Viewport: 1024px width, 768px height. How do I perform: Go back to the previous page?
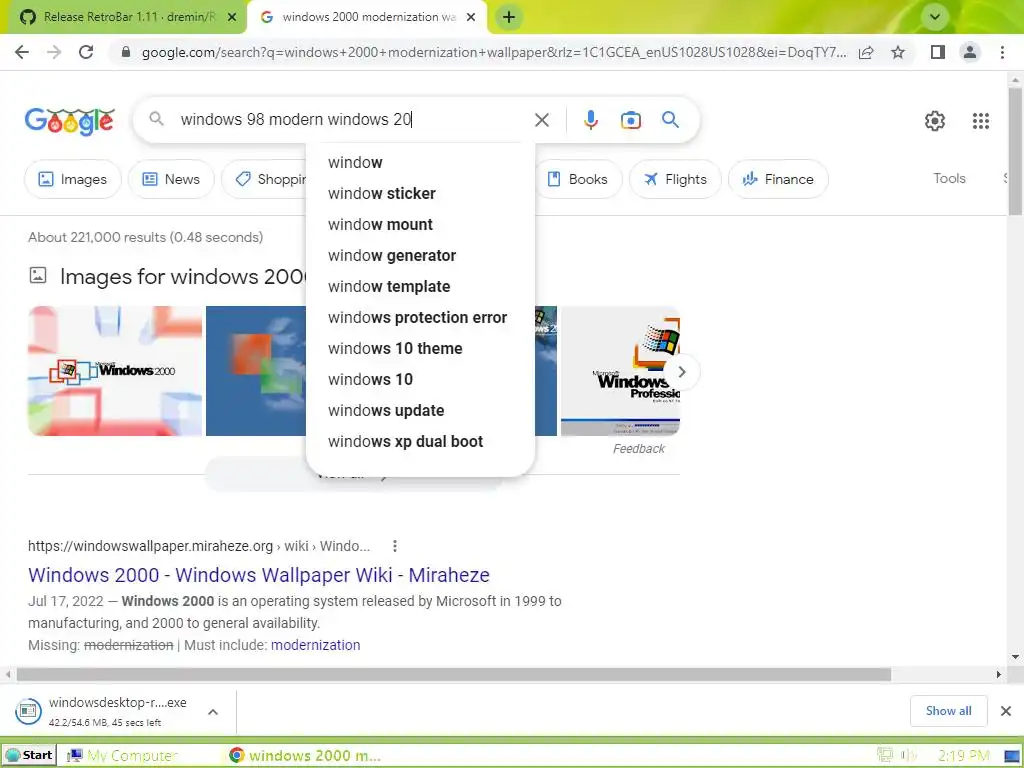[x=22, y=52]
